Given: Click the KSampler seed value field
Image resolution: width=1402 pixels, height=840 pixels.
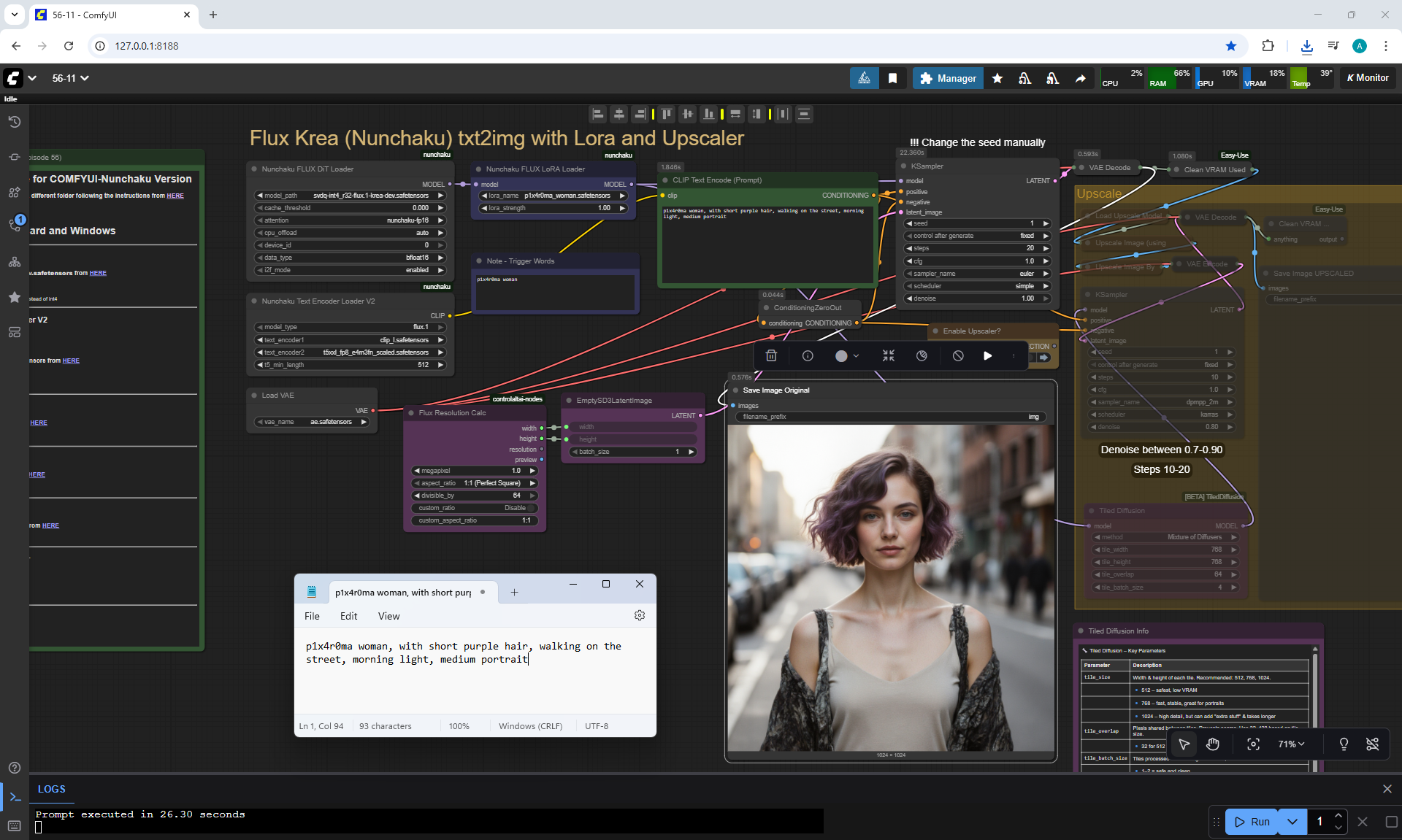Looking at the screenshot, I should click(978, 223).
